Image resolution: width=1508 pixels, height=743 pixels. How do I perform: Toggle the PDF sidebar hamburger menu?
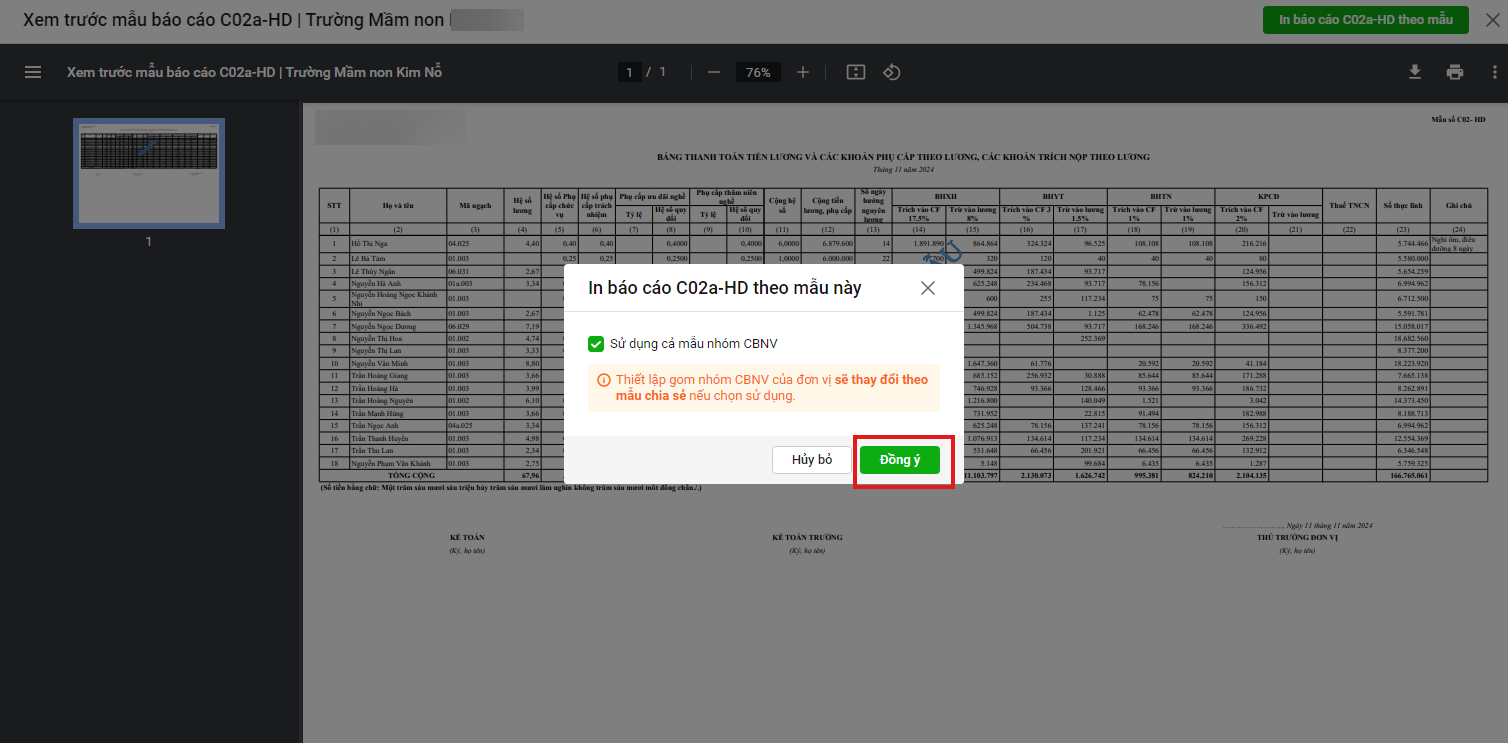[x=33, y=72]
